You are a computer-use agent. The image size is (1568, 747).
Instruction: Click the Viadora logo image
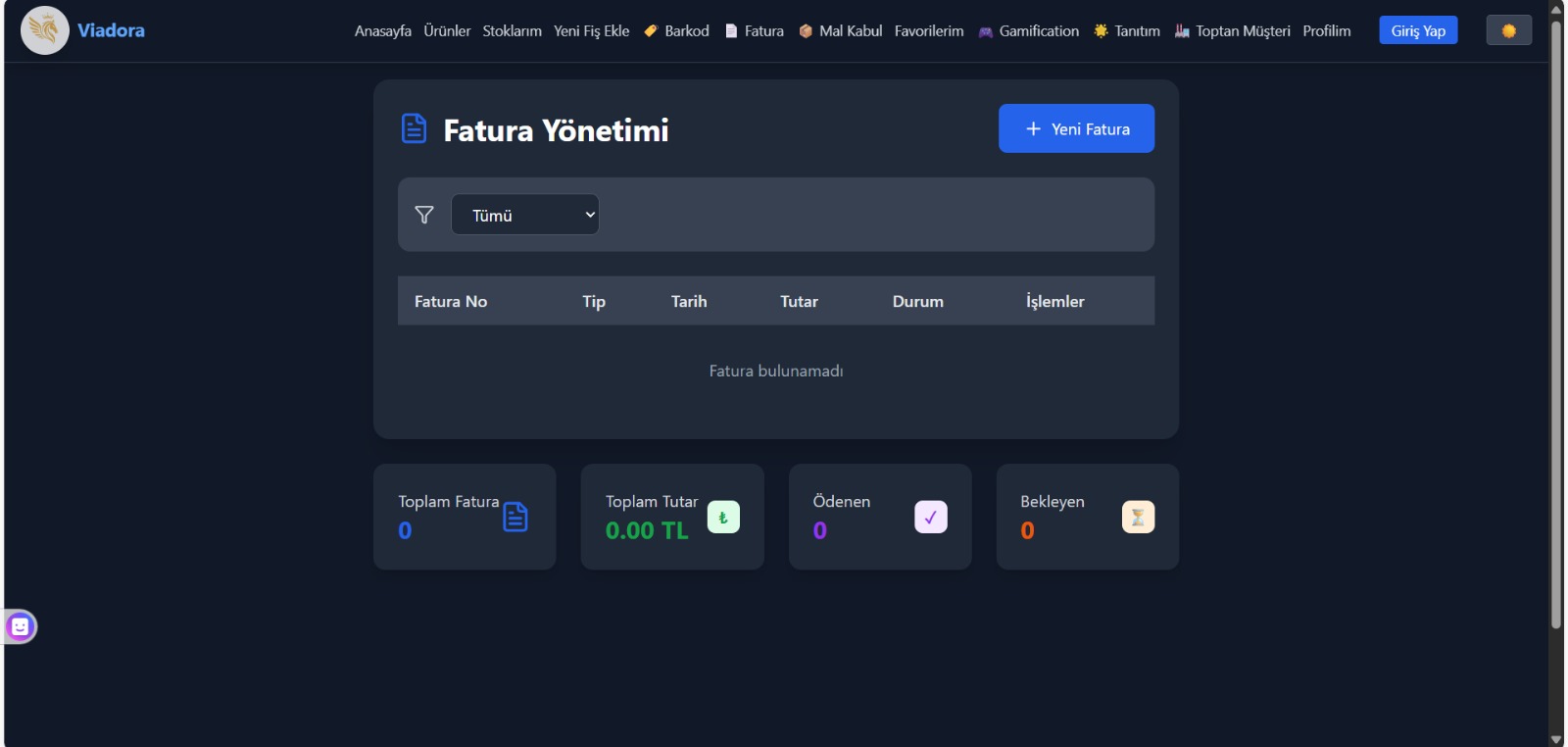coord(44,30)
